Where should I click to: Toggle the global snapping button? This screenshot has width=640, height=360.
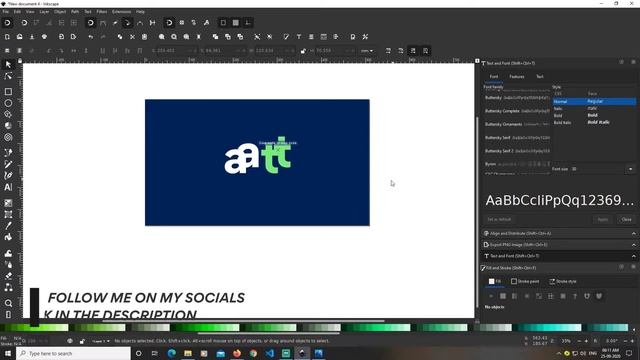point(7,23)
